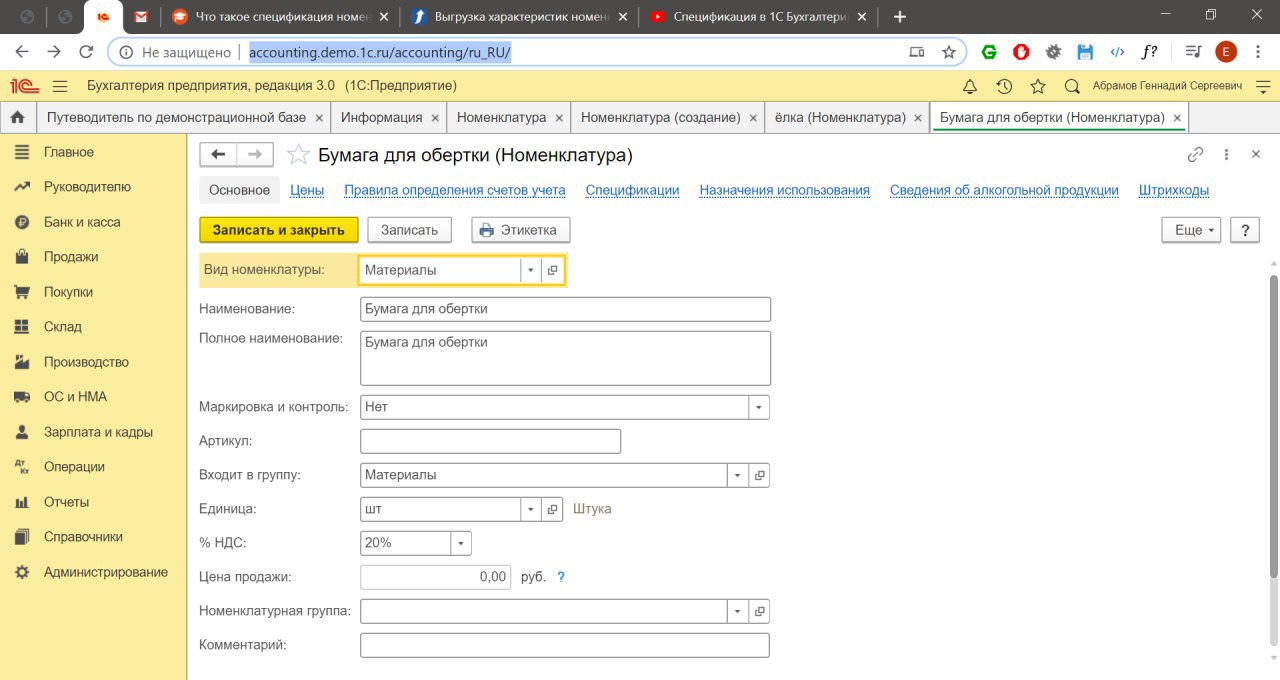Expand the Единица dropdown arrow
The image size is (1280, 680).
531,509
